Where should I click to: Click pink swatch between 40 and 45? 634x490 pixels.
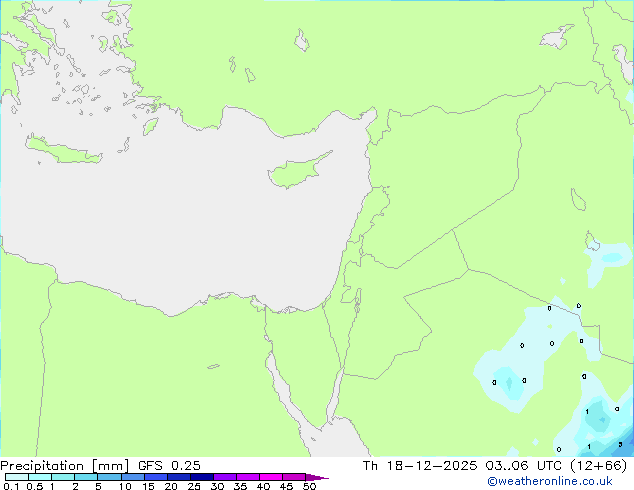click(271, 477)
